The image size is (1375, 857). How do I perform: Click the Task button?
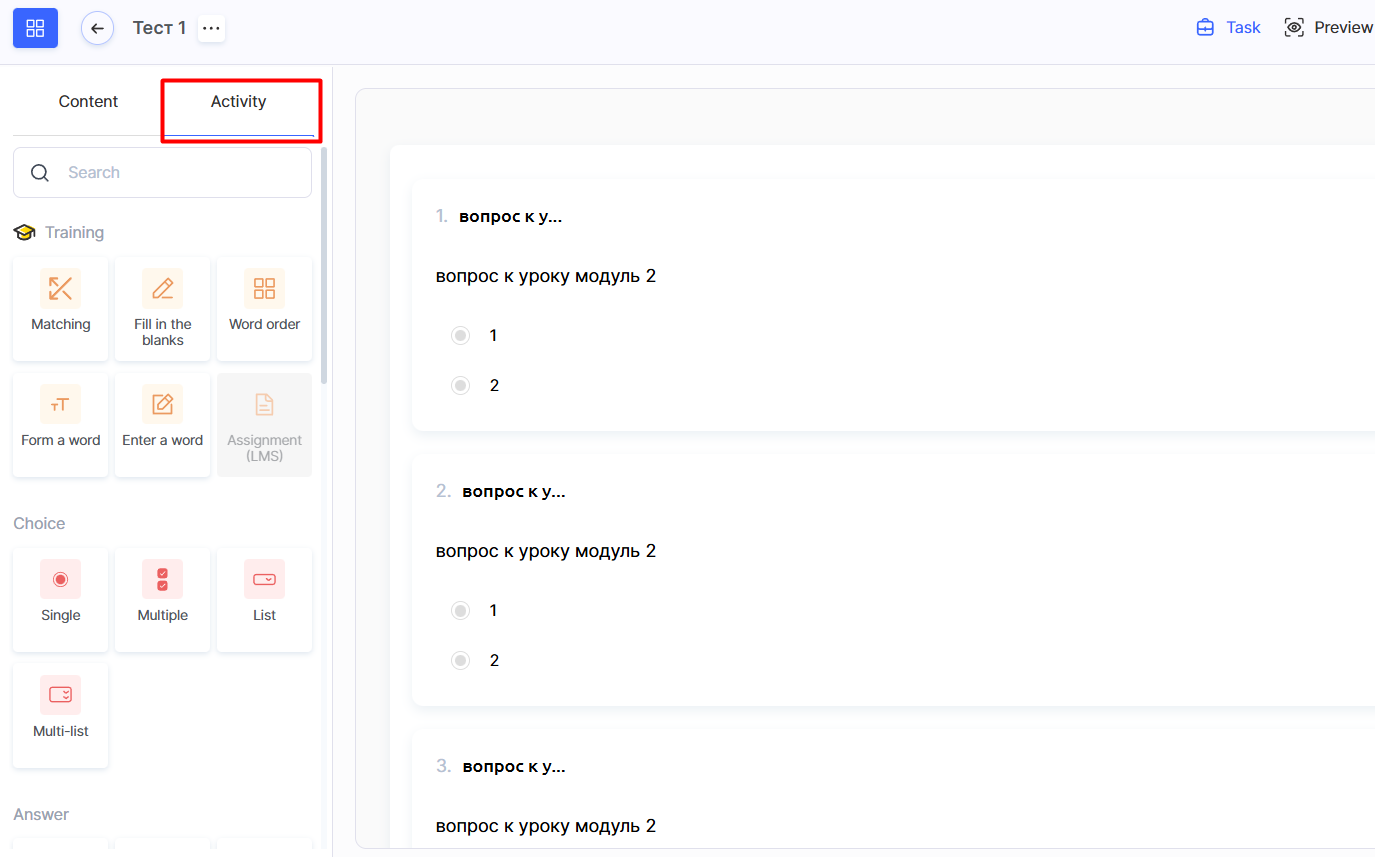point(1229,28)
